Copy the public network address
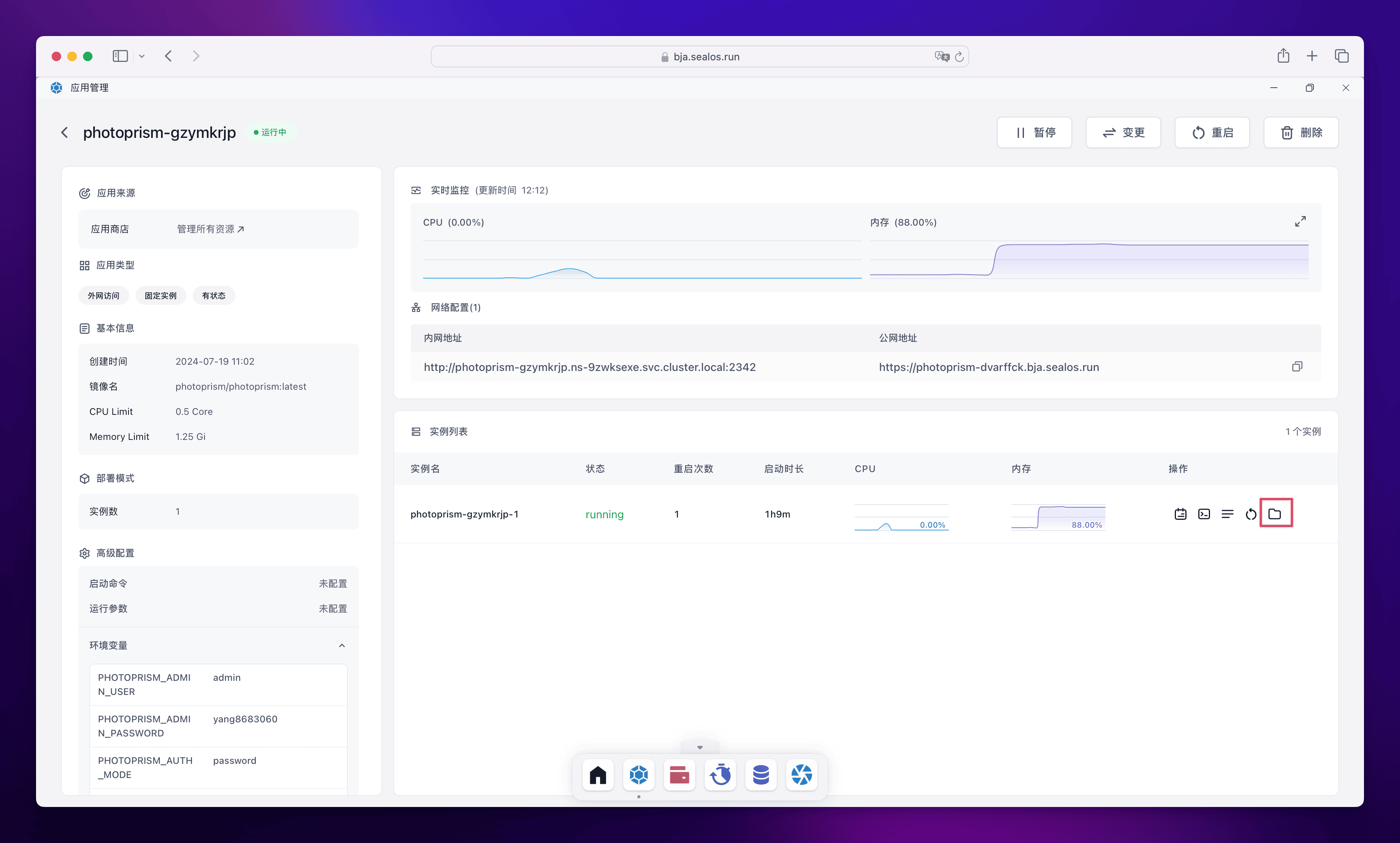1400x843 pixels. 1297,367
